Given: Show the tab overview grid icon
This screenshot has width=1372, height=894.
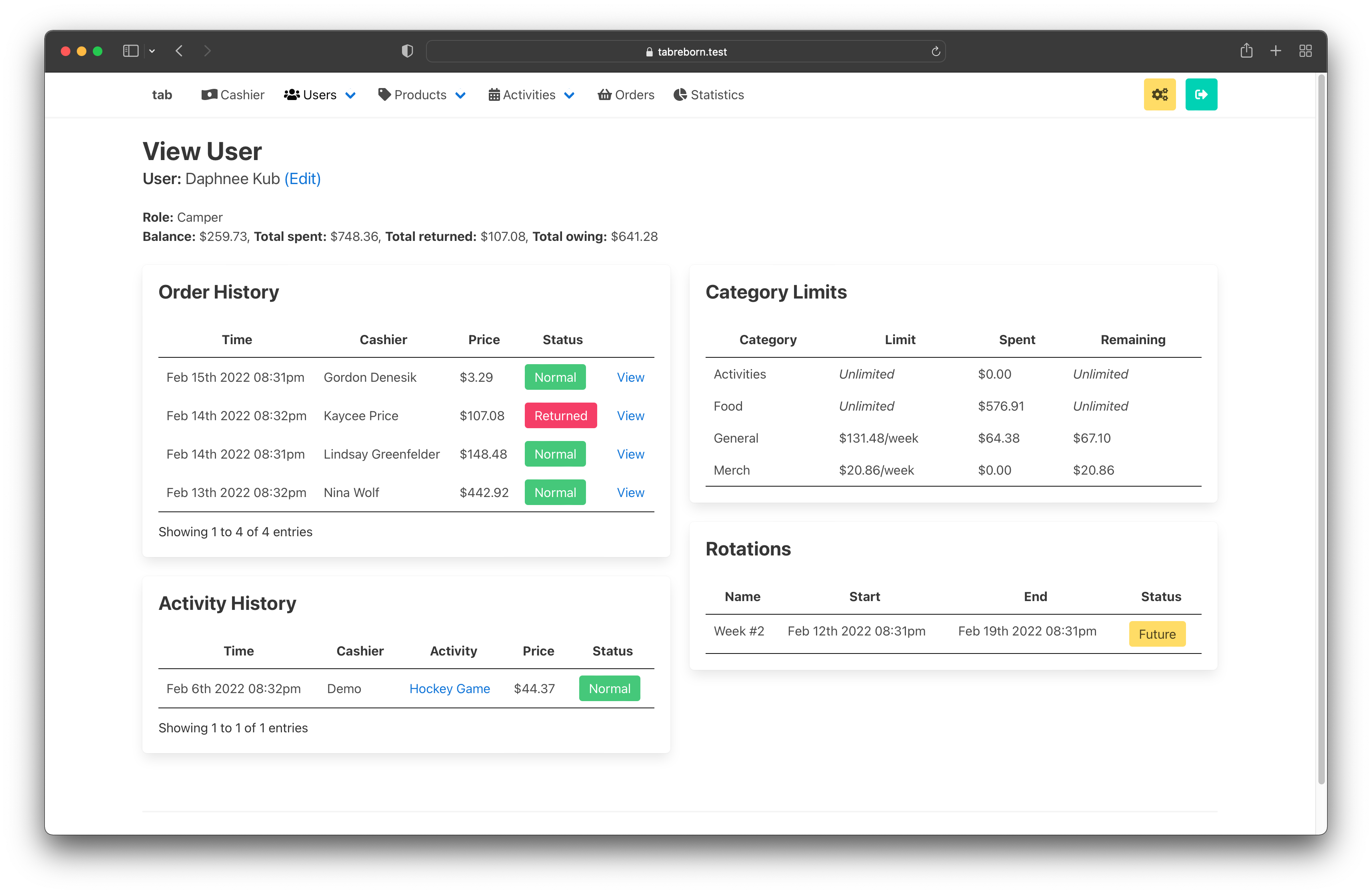Looking at the screenshot, I should [x=1305, y=51].
